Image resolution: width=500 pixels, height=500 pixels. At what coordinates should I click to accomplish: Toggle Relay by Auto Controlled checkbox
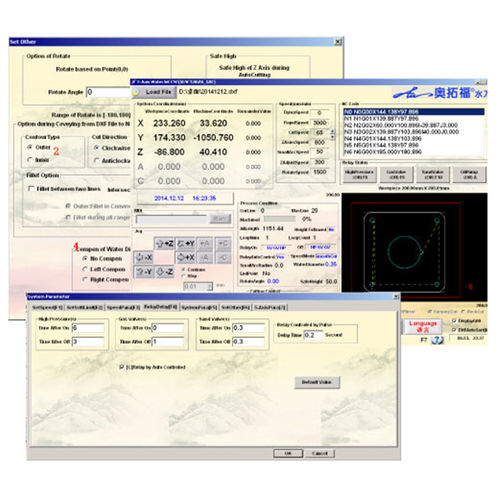(x=122, y=367)
